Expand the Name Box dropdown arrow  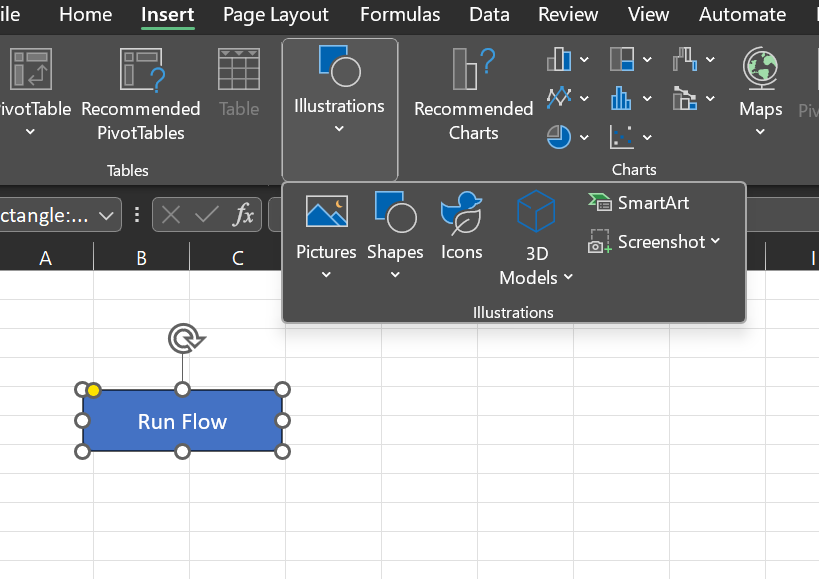106,215
